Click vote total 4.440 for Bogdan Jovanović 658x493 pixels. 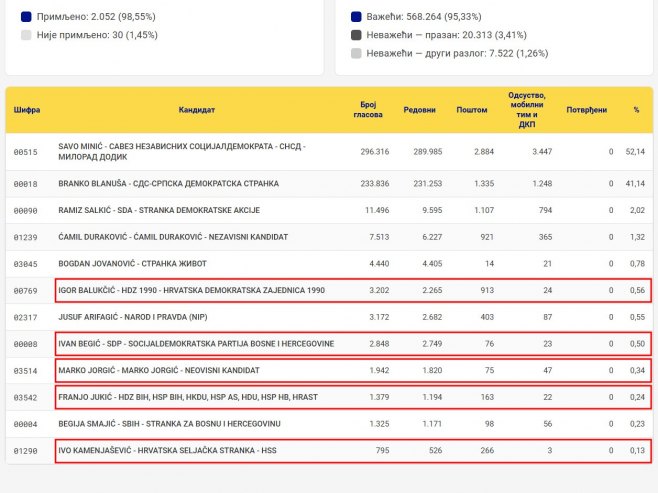(x=379, y=263)
